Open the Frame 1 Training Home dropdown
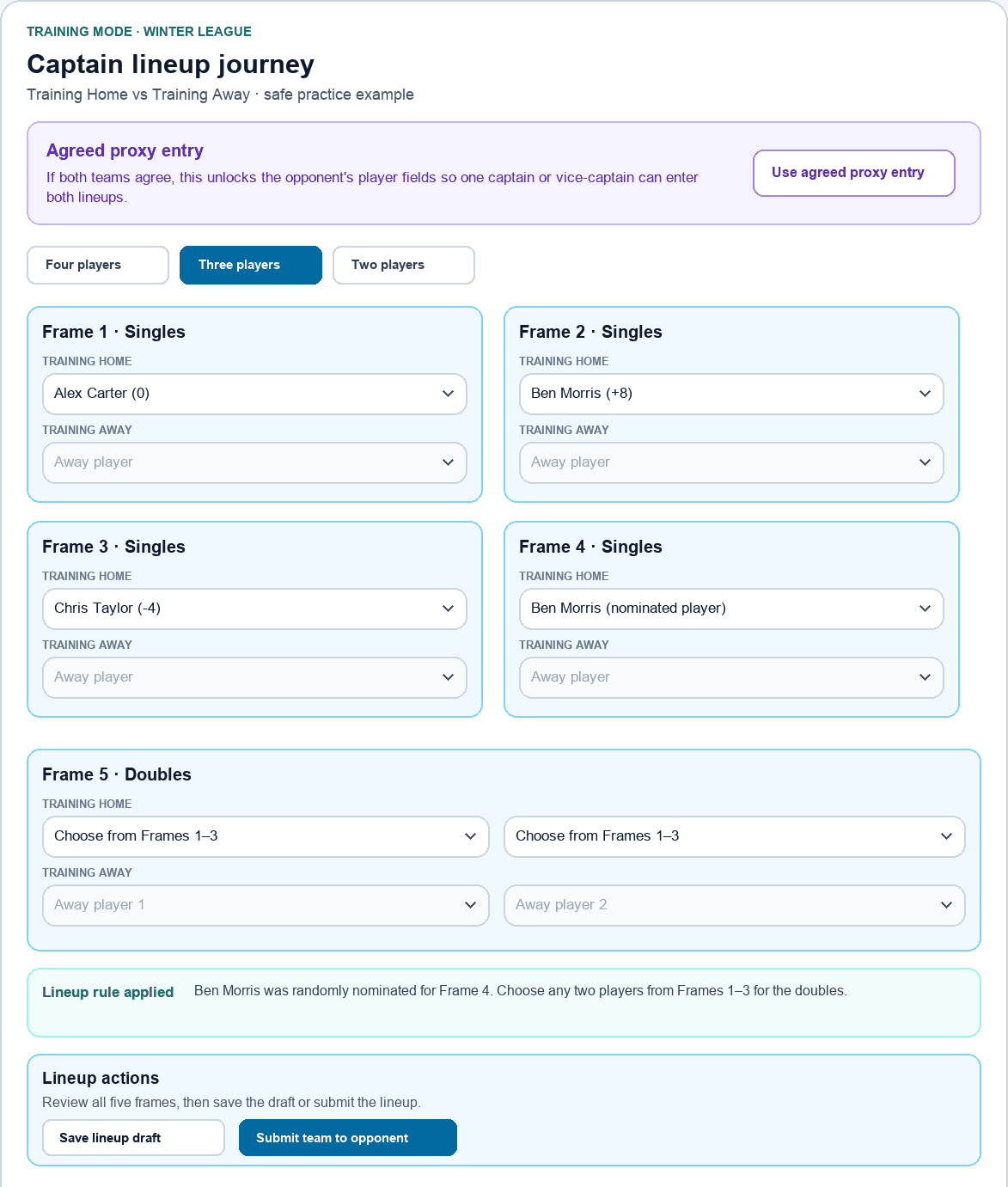1008x1187 pixels. (x=254, y=394)
